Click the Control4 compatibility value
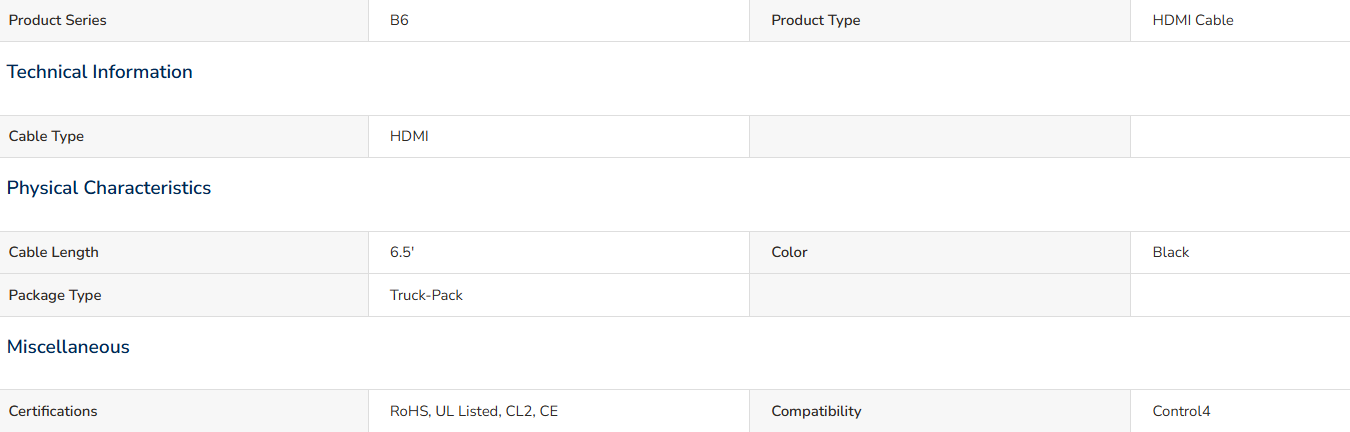The height and width of the screenshot is (432, 1350). coord(1181,411)
